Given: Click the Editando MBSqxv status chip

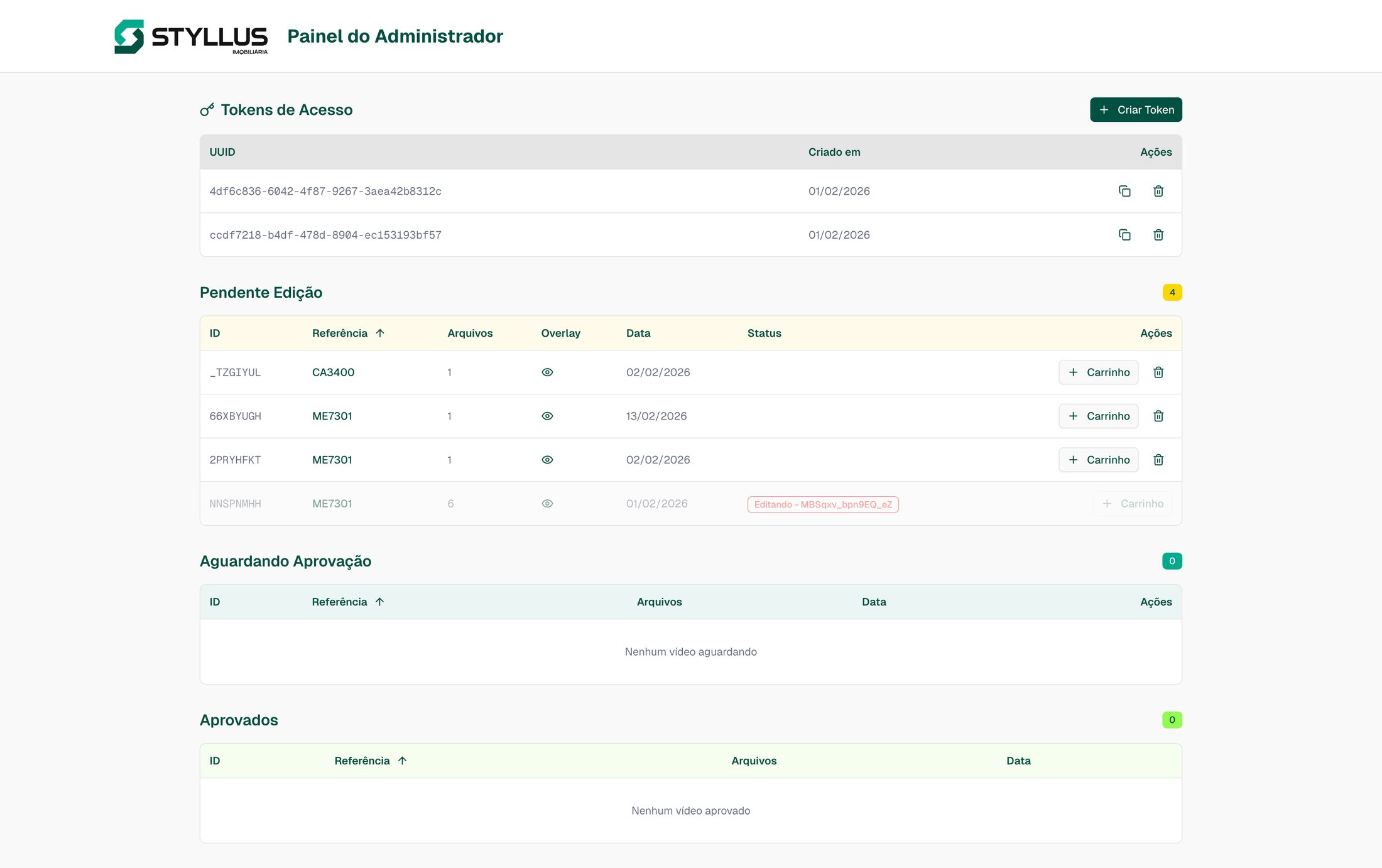Looking at the screenshot, I should coord(823,504).
